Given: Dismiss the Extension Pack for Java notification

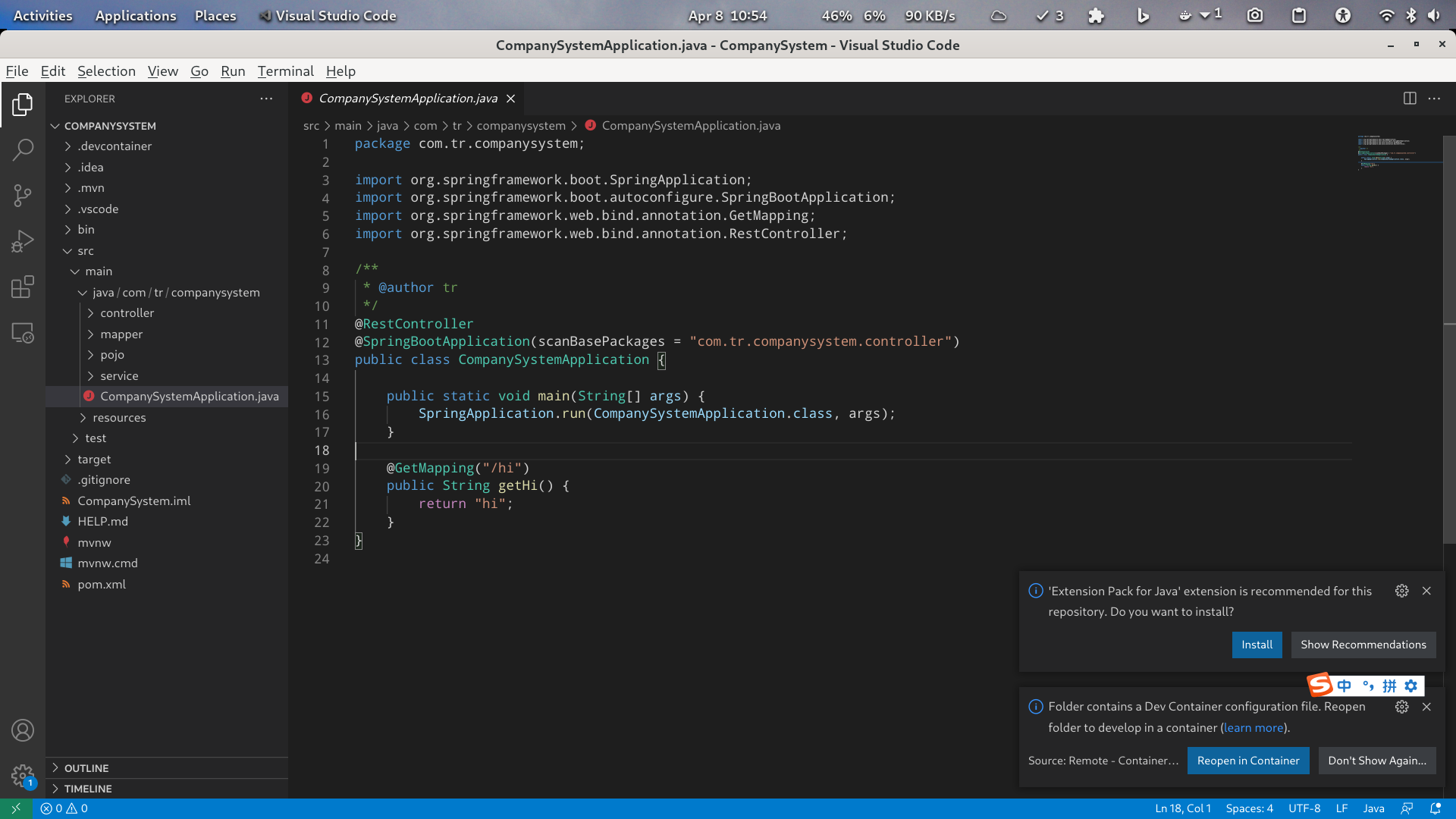Looking at the screenshot, I should [1426, 591].
